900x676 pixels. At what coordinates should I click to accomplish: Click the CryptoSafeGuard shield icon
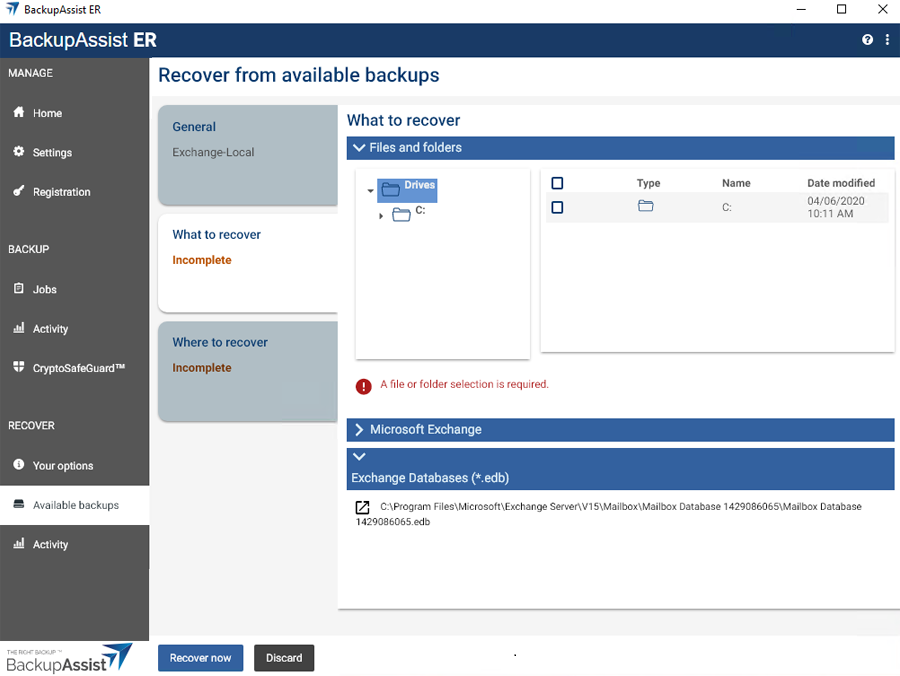pyautogui.click(x=19, y=367)
